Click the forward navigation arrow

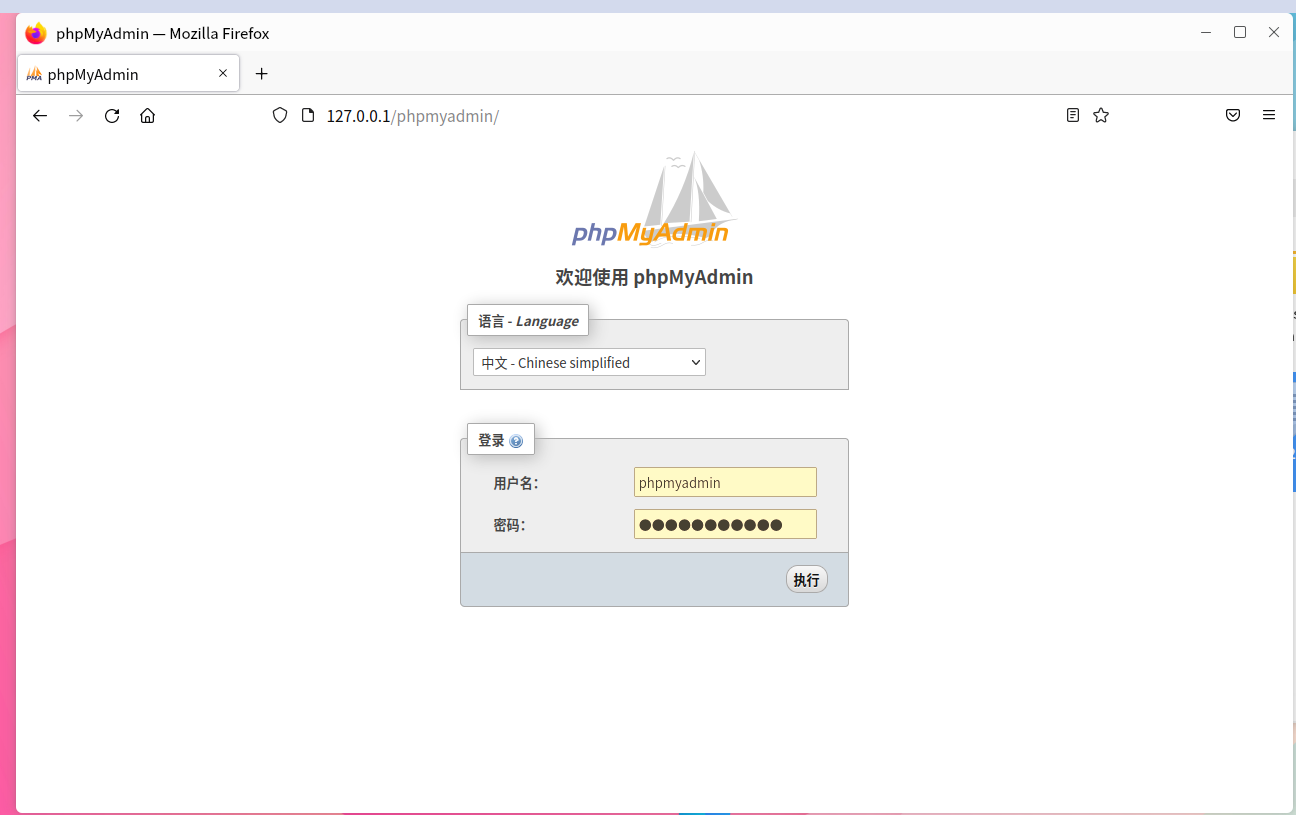tap(76, 116)
